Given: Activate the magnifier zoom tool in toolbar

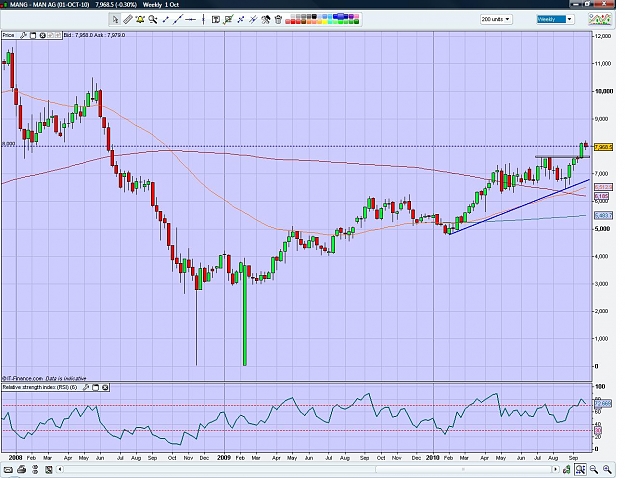Looking at the screenshot, I should 153,19.
